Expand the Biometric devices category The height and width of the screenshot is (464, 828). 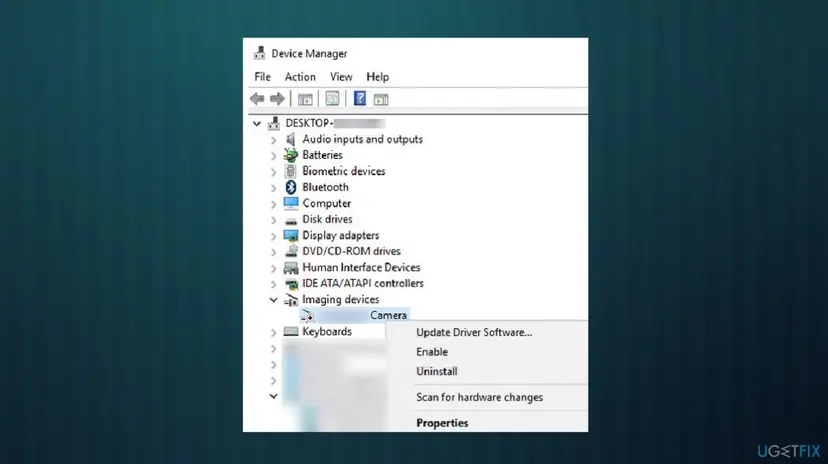coord(273,172)
